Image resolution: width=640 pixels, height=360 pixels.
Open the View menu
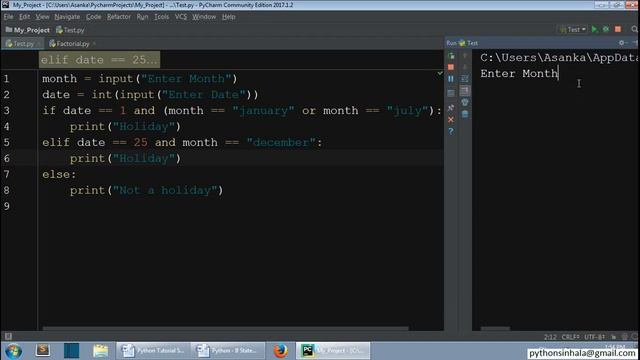pyautogui.click(x=42, y=17)
